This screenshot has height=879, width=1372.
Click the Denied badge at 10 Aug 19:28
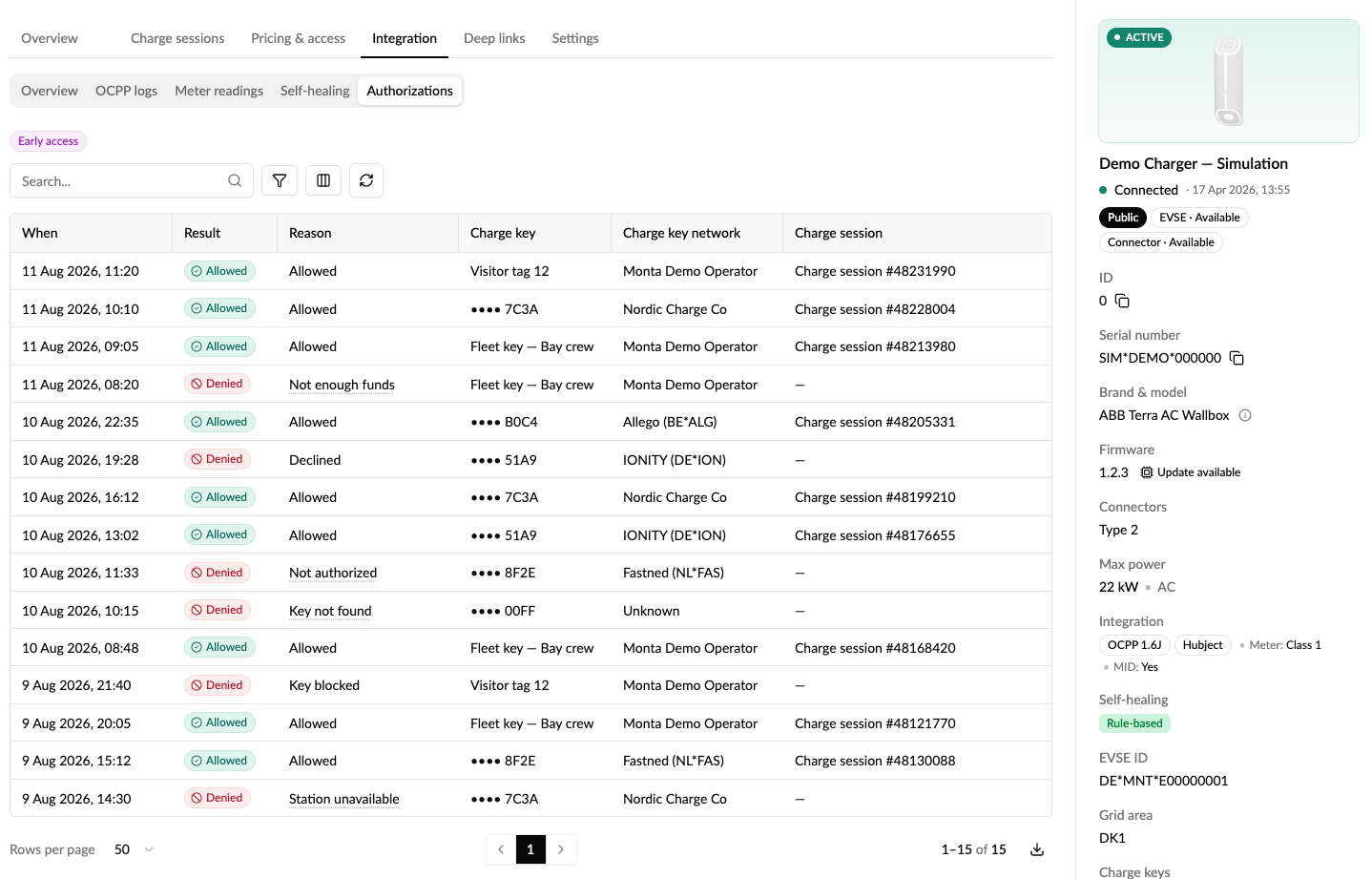pyautogui.click(x=218, y=459)
